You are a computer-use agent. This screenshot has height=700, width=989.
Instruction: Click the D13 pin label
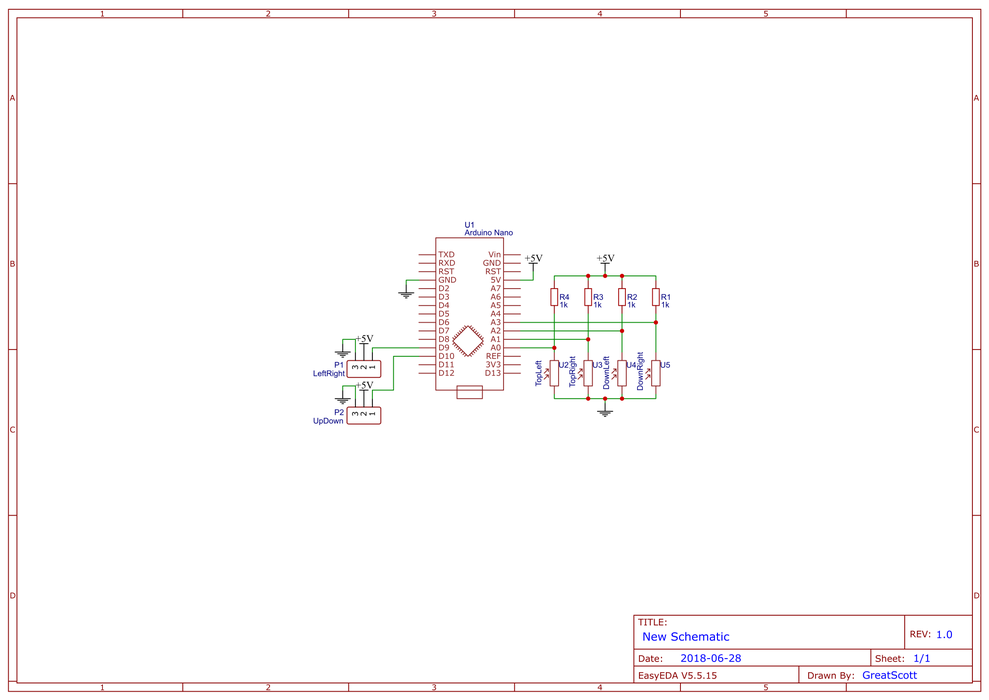tap(493, 373)
